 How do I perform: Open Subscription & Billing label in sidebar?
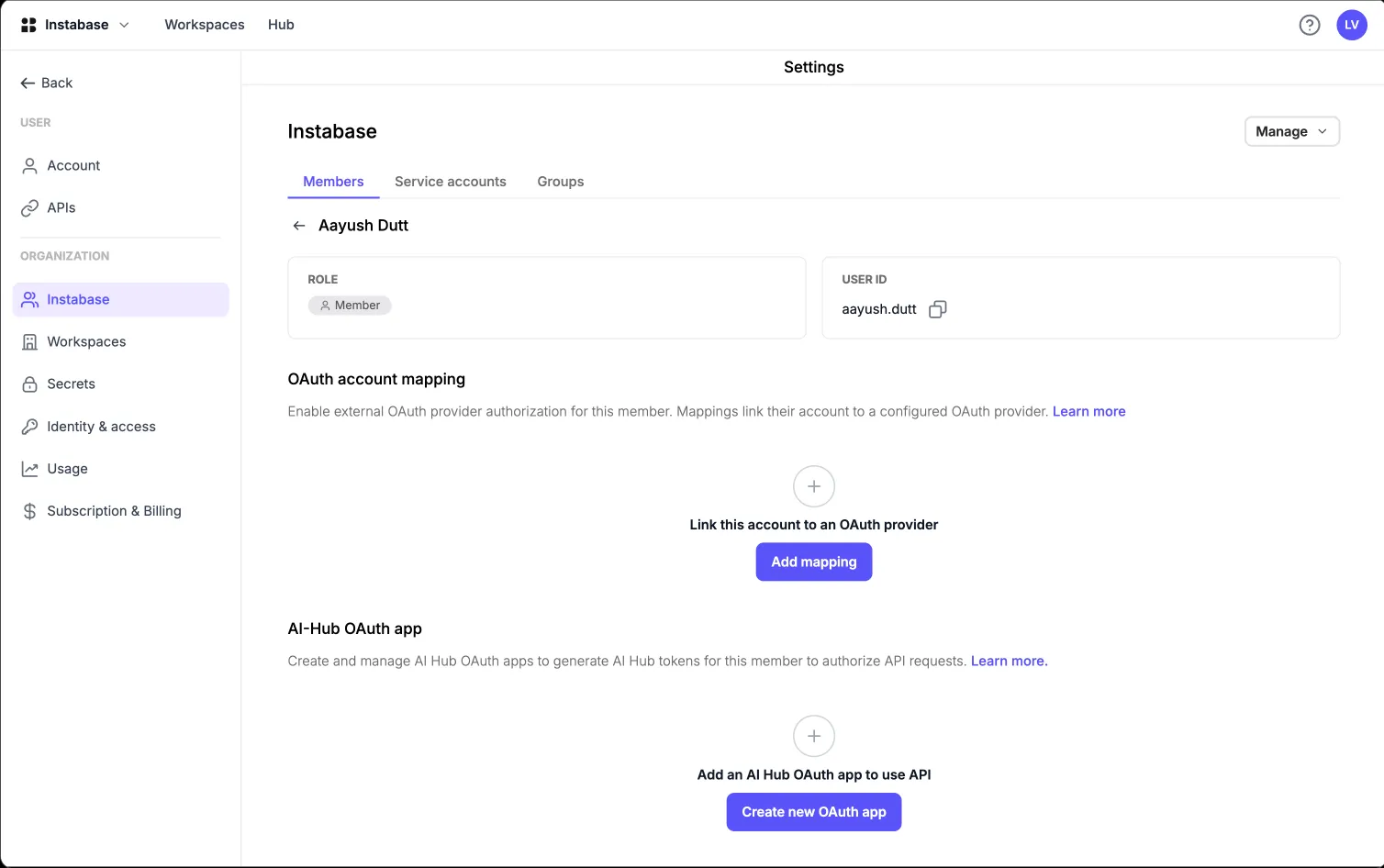pyautogui.click(x=114, y=511)
